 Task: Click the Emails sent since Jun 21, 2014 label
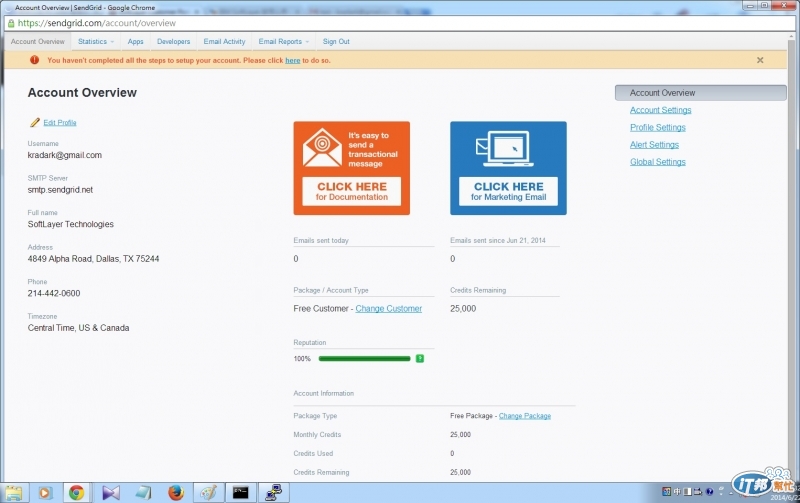tap(497, 240)
